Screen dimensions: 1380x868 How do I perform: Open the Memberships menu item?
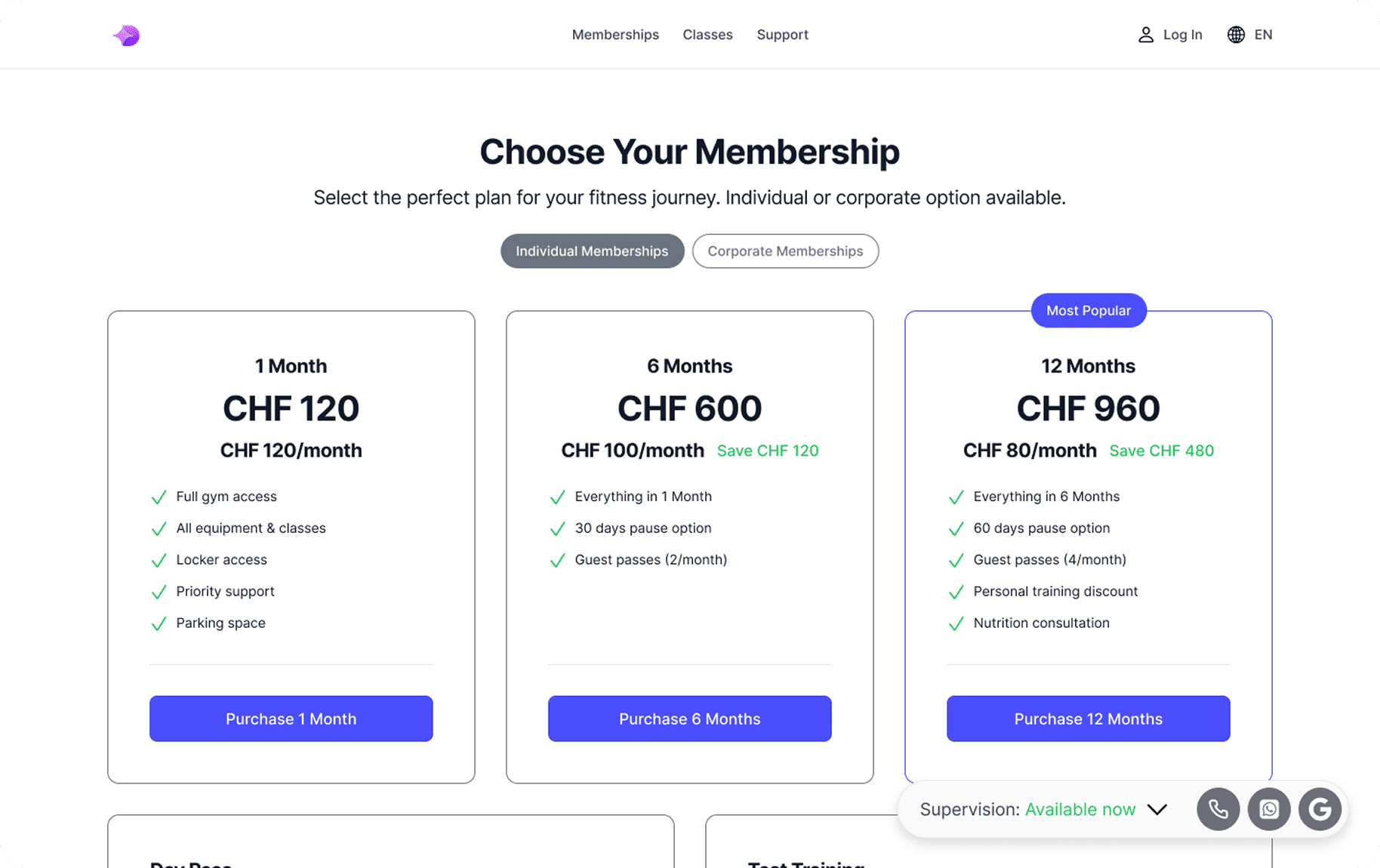tap(615, 35)
